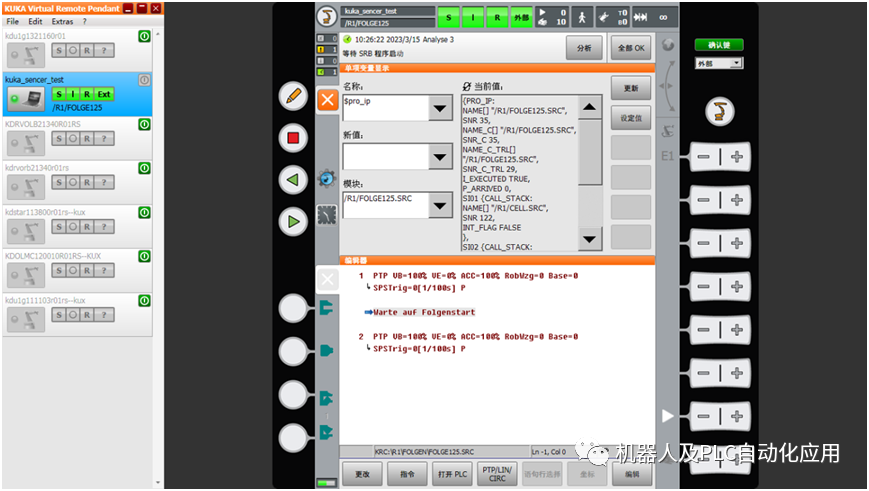Viewport: 869px width, 491px height.
Task: Click the green Start forward key
Action: coord(293,222)
